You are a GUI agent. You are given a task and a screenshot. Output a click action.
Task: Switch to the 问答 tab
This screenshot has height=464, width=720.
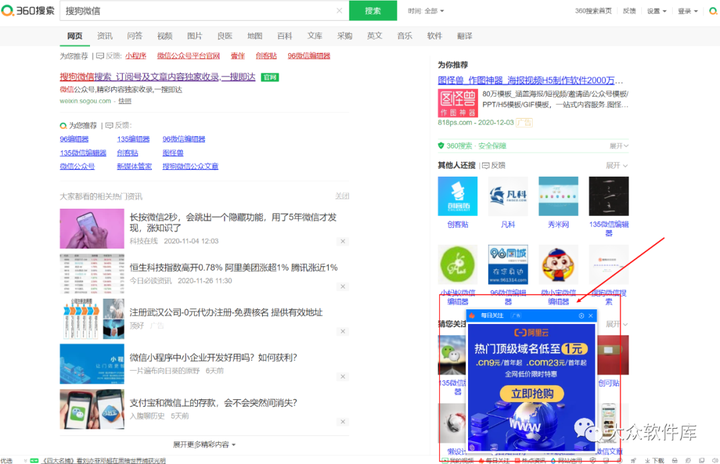coord(135,36)
